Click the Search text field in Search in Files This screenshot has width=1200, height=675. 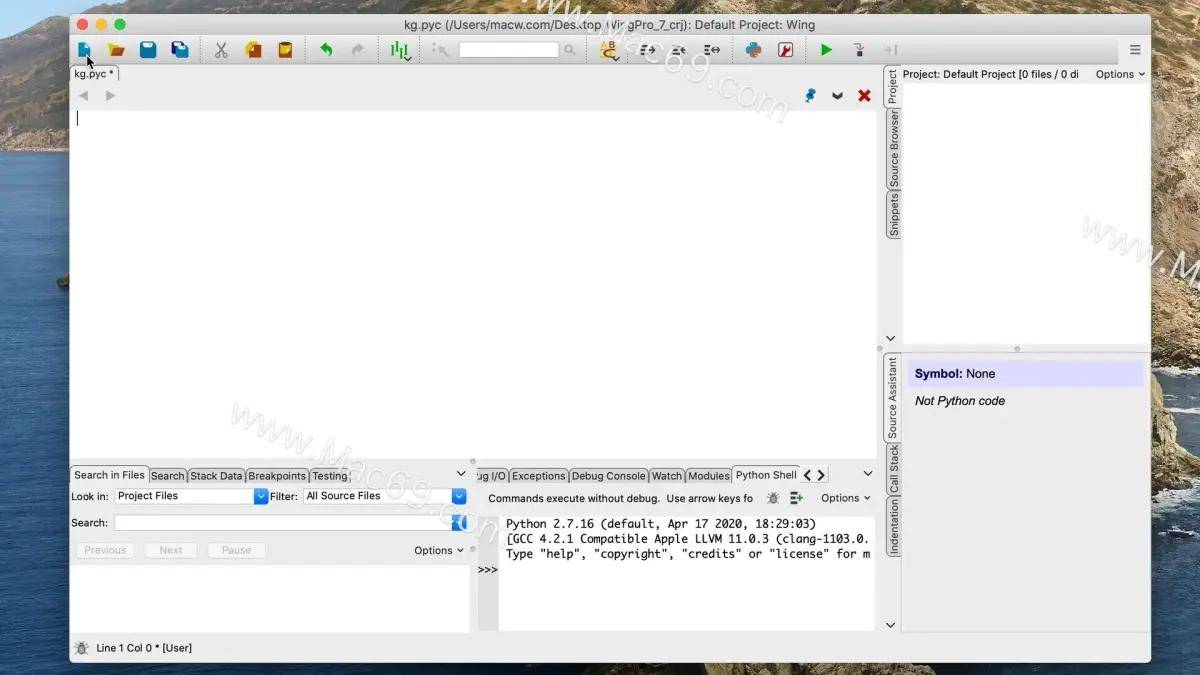[x=282, y=523]
